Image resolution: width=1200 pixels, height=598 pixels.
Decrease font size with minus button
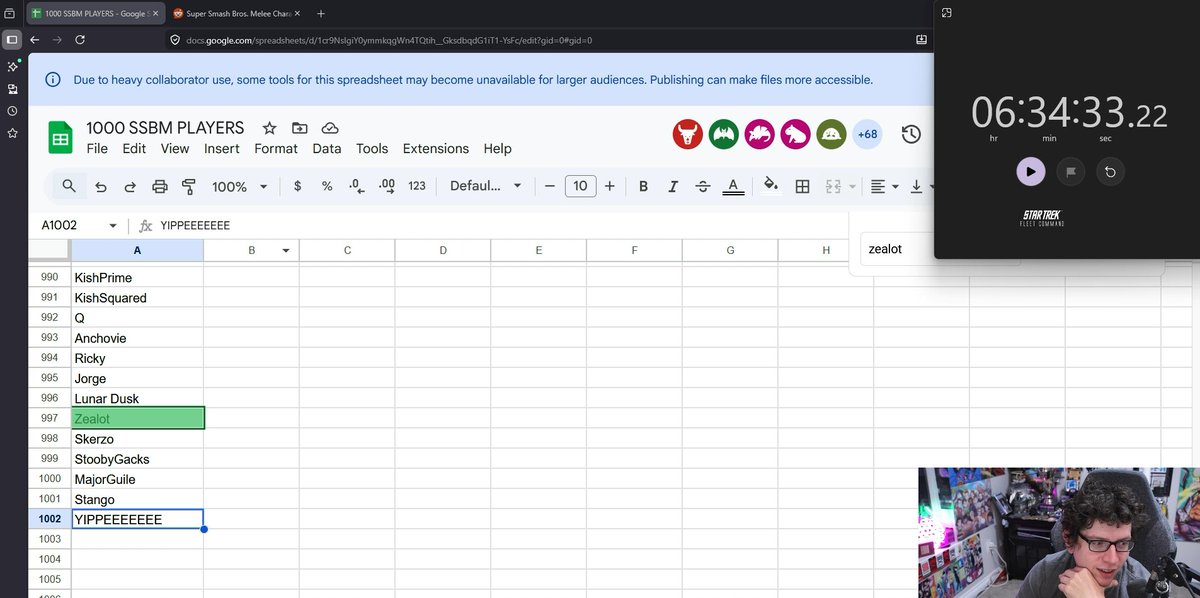[549, 186]
